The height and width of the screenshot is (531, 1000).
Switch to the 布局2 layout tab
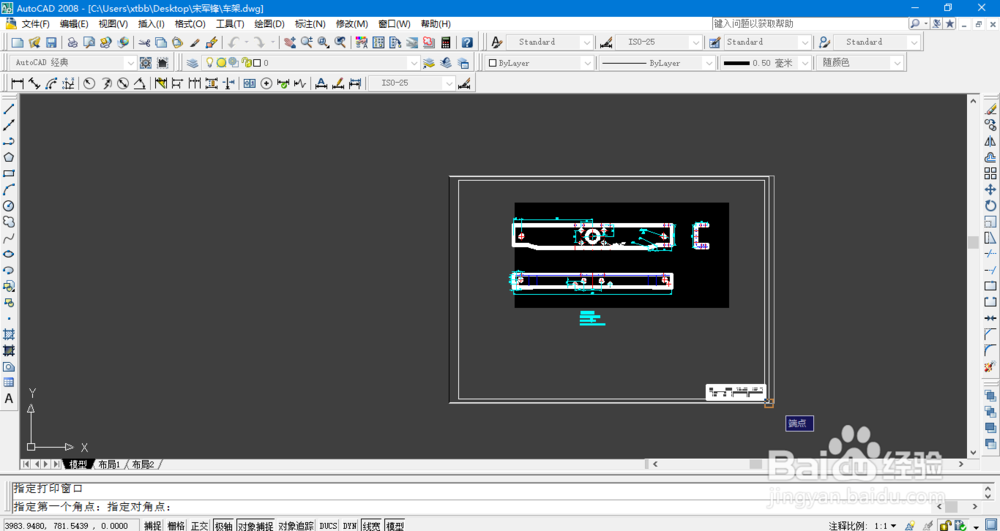[143, 464]
